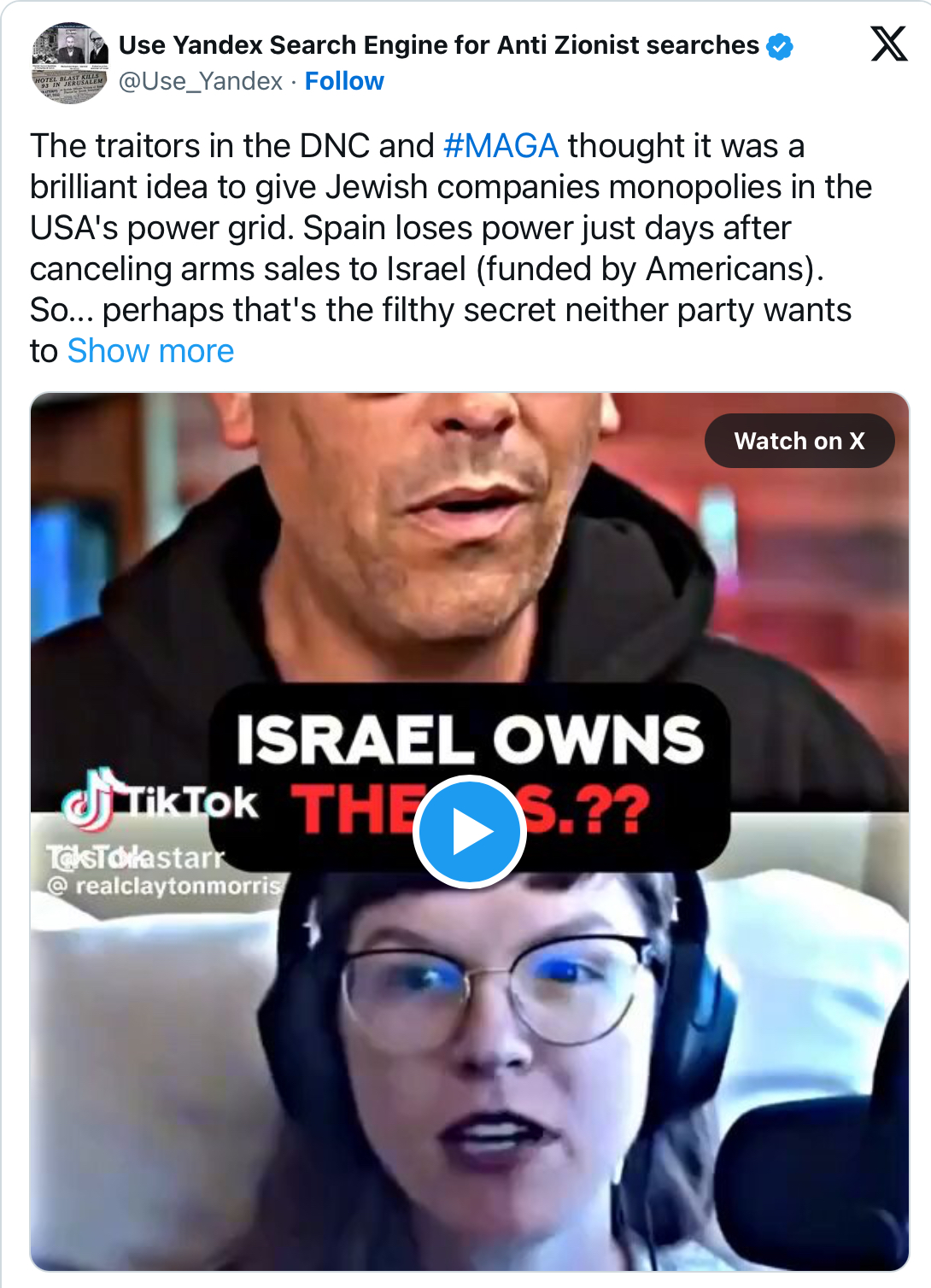Open the poster's profile avatar
The width and height of the screenshot is (931, 1288).
pyautogui.click(x=70, y=62)
